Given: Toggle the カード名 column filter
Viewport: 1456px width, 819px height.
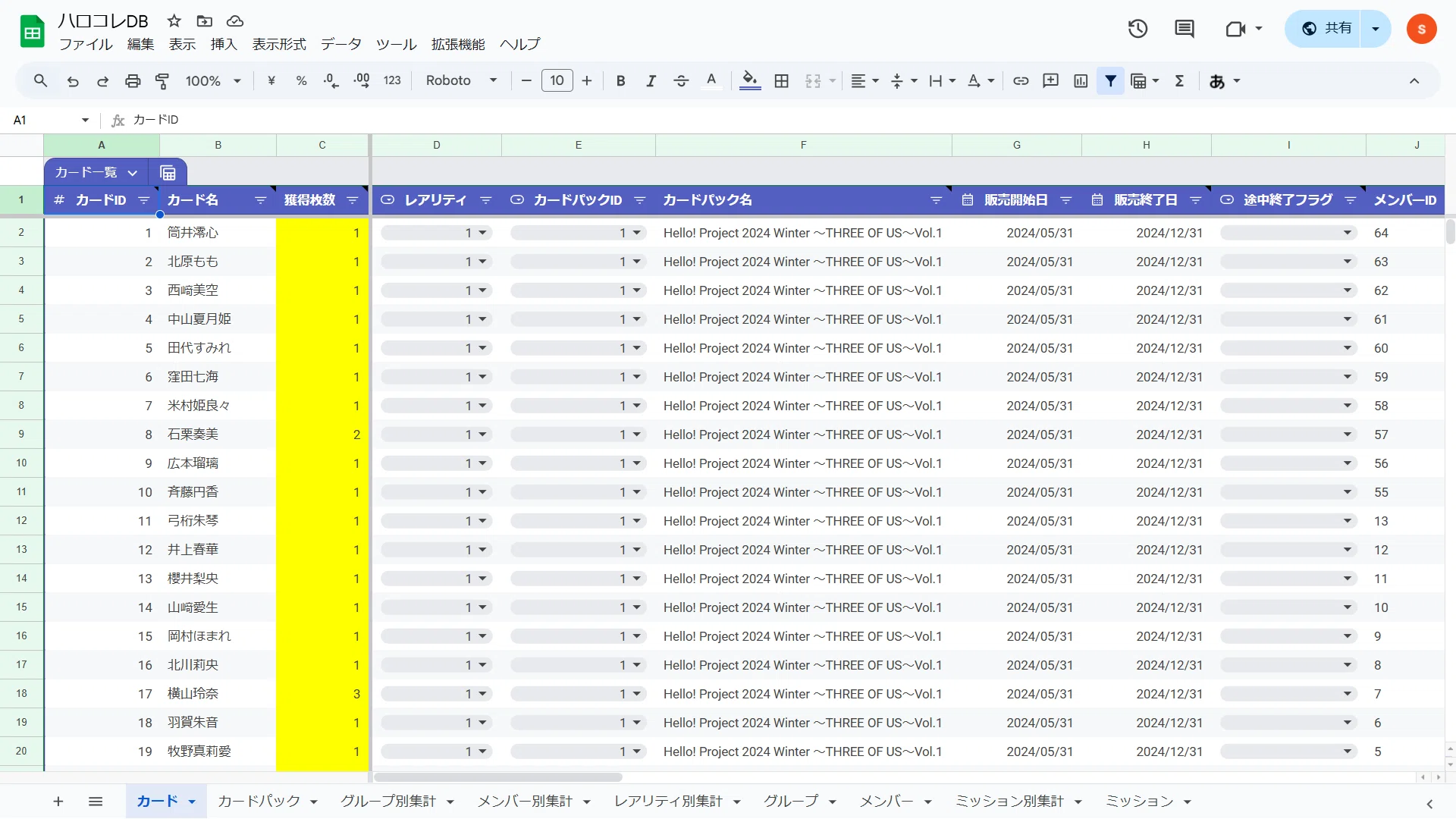Looking at the screenshot, I should pyautogui.click(x=261, y=200).
